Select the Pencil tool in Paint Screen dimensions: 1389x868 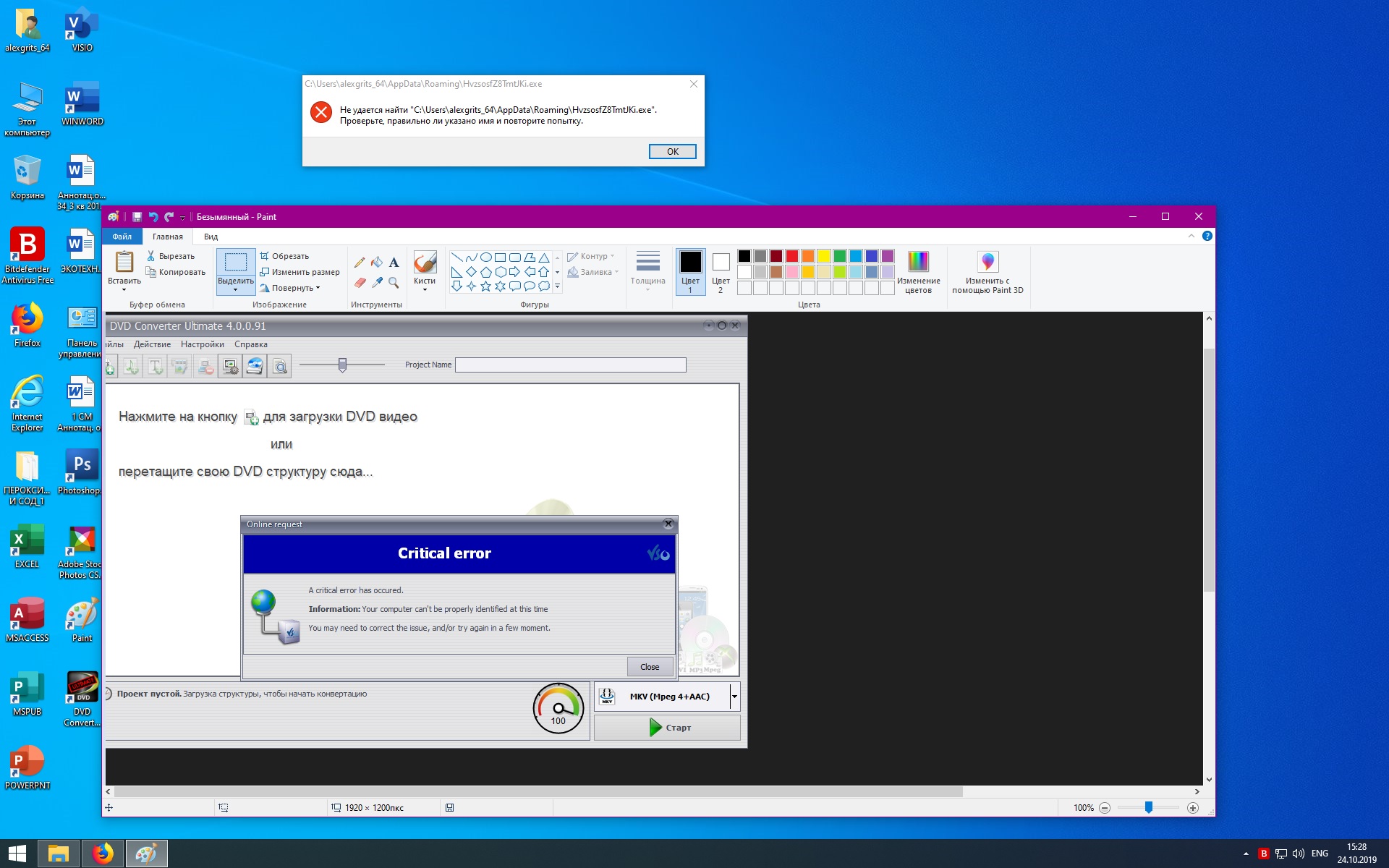[x=360, y=263]
